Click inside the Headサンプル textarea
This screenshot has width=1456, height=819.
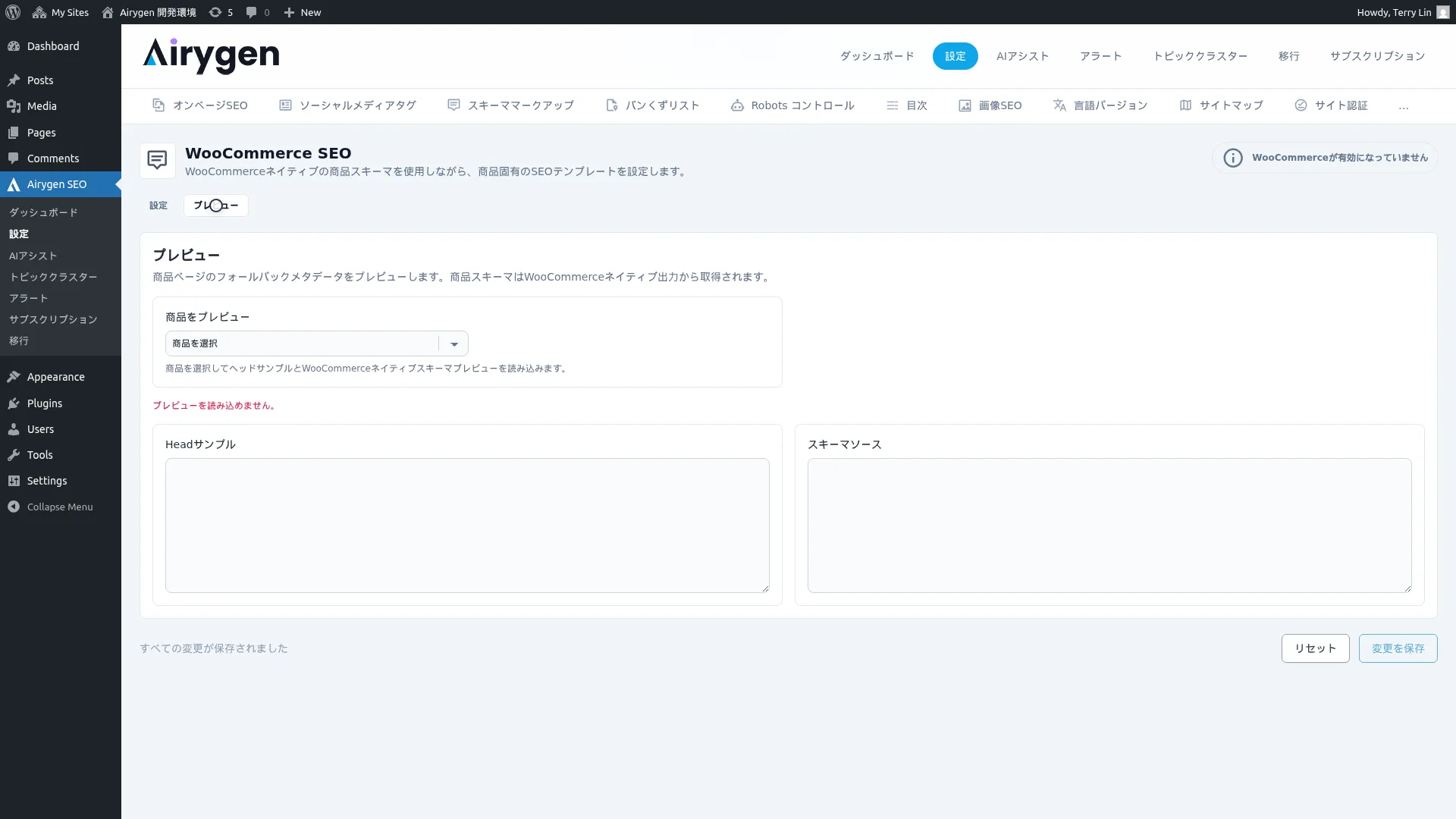[x=467, y=525]
